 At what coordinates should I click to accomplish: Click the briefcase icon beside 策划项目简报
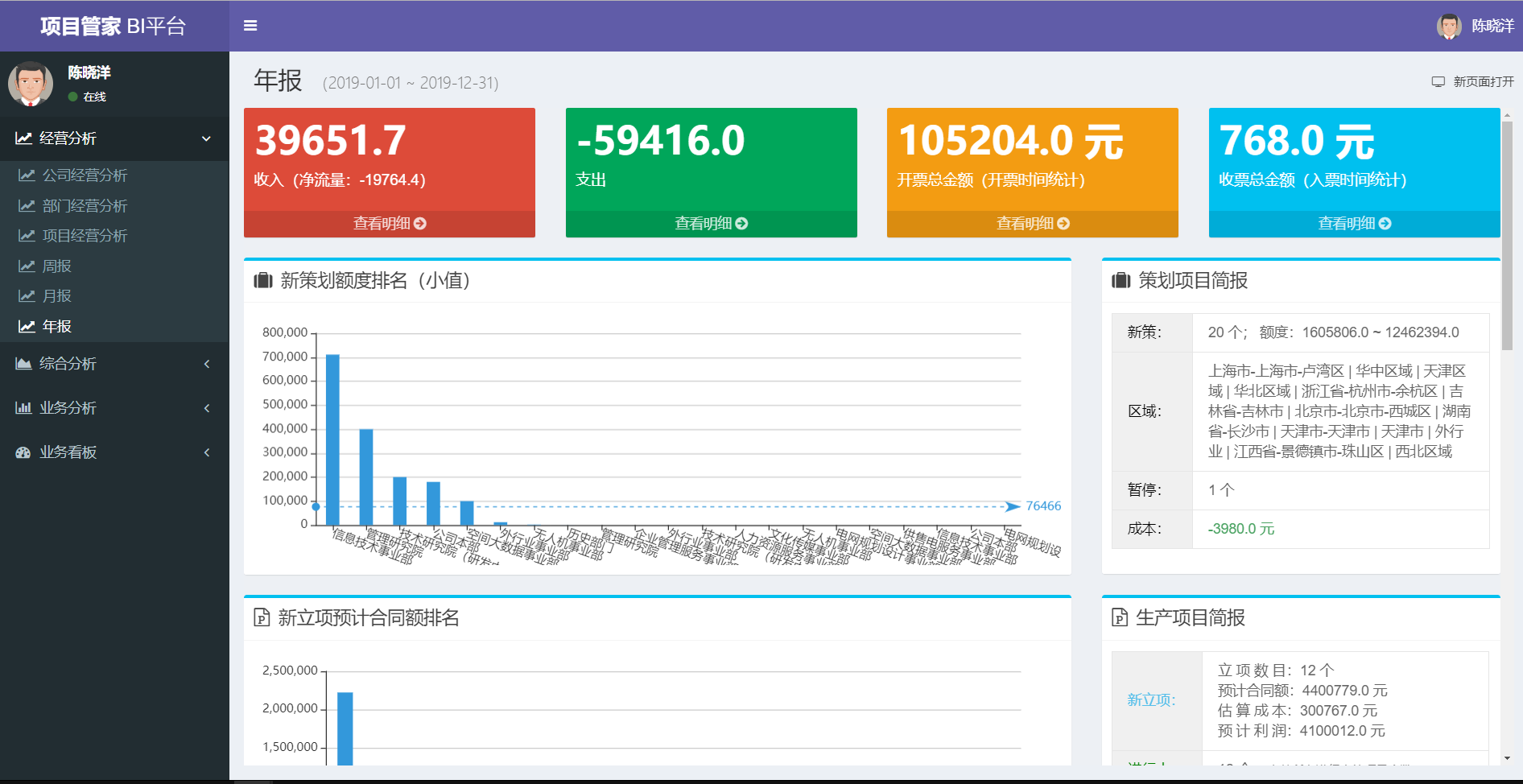[x=1121, y=280]
